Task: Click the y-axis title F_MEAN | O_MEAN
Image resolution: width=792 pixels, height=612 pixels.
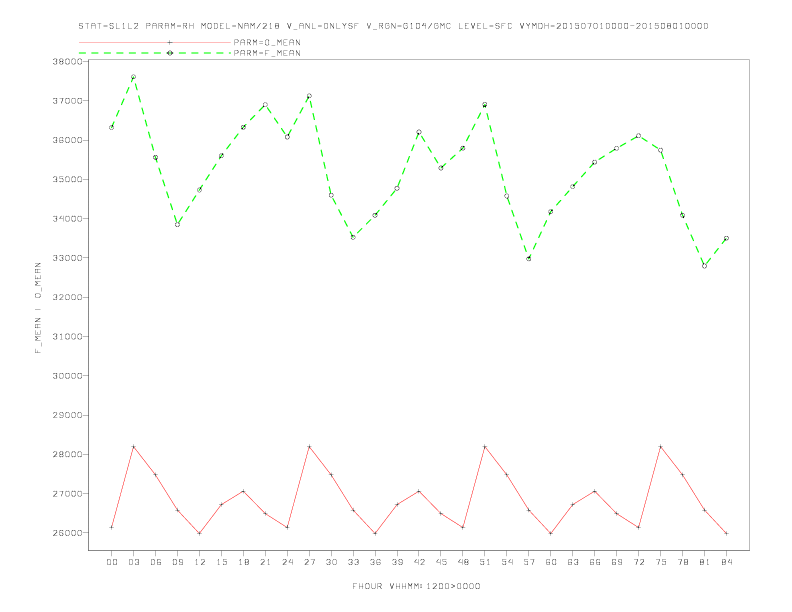Action: tap(38, 308)
